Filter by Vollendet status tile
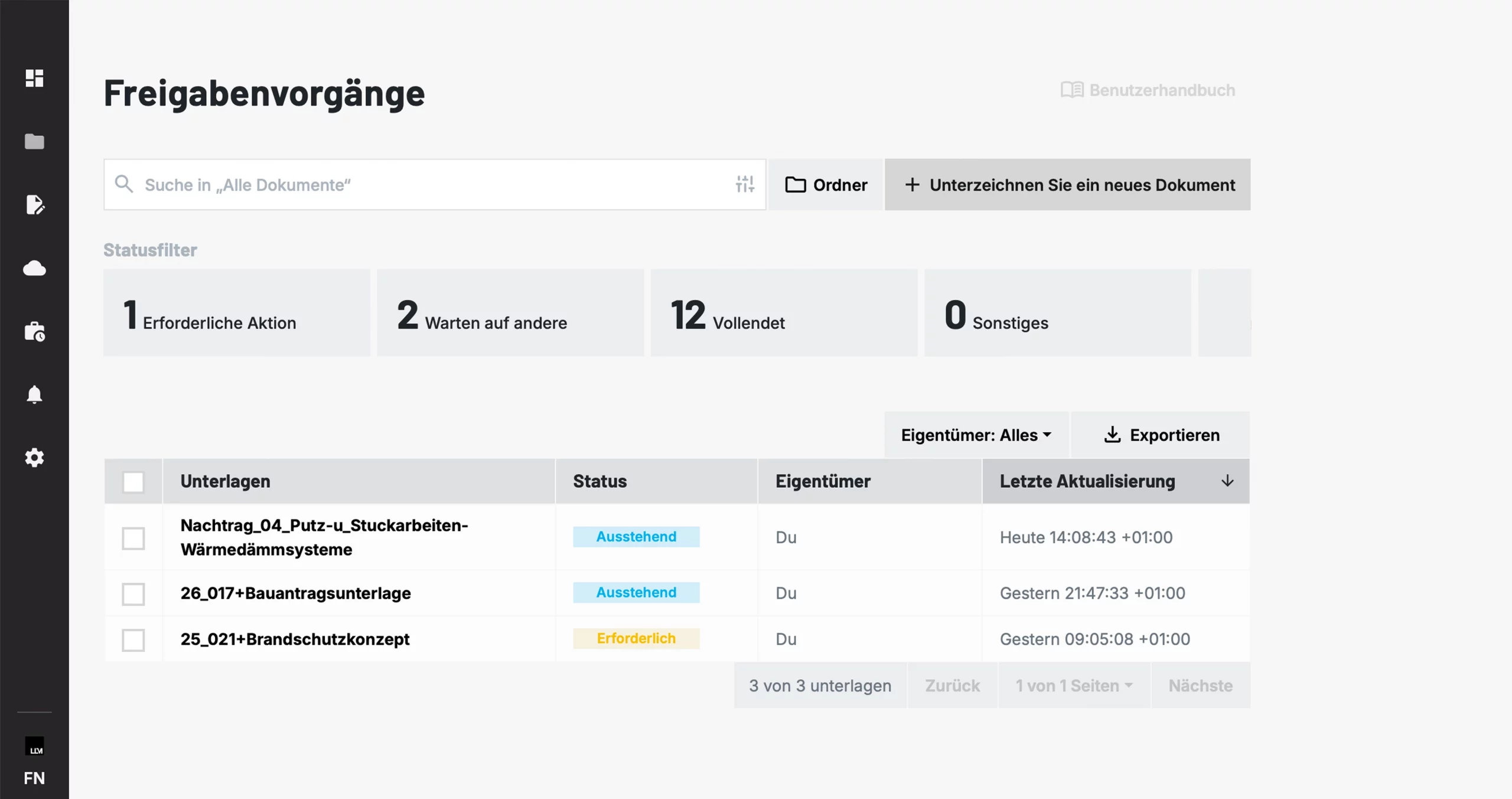The image size is (1512, 799). [783, 313]
